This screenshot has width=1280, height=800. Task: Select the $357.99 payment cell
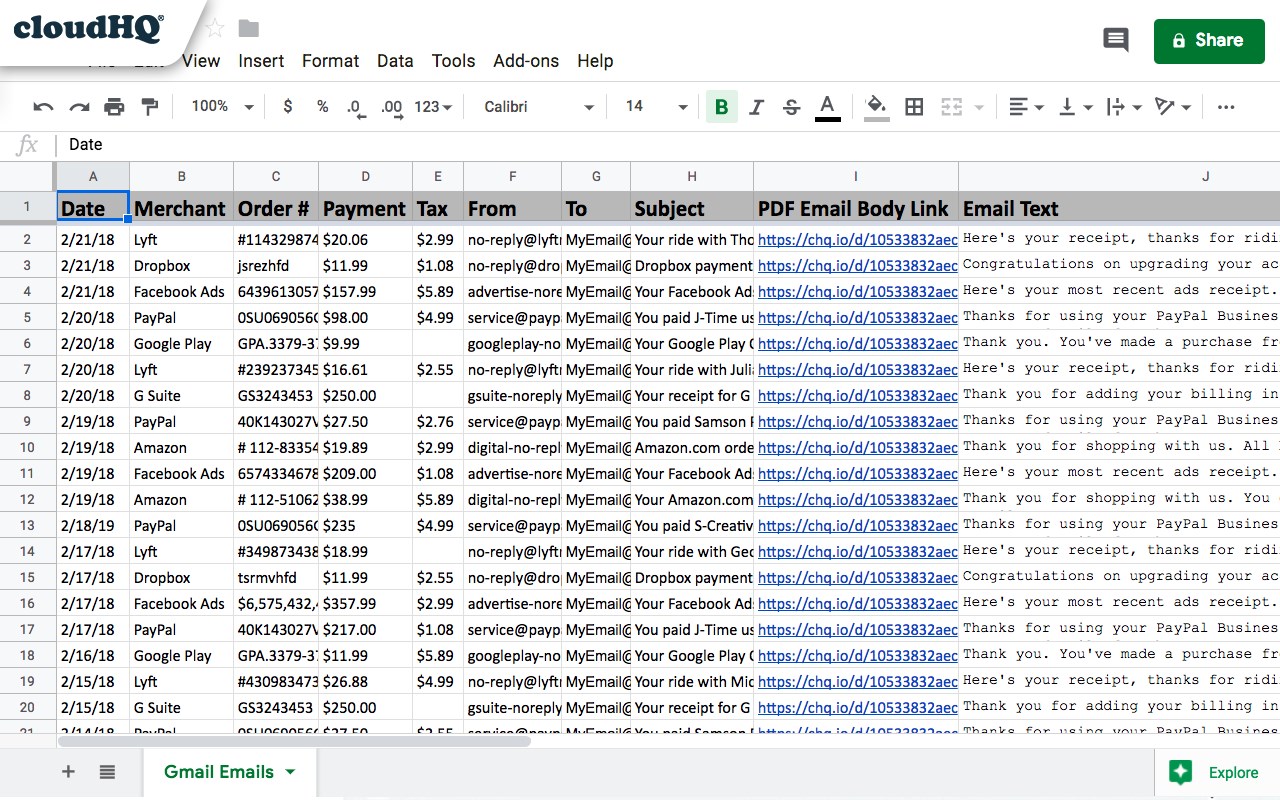point(366,604)
